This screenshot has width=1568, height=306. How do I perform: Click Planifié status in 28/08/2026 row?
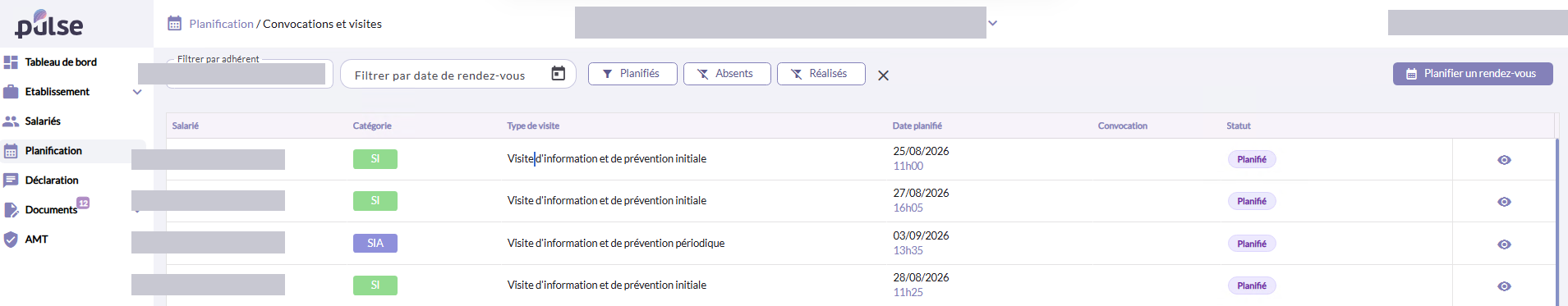[1252, 285]
